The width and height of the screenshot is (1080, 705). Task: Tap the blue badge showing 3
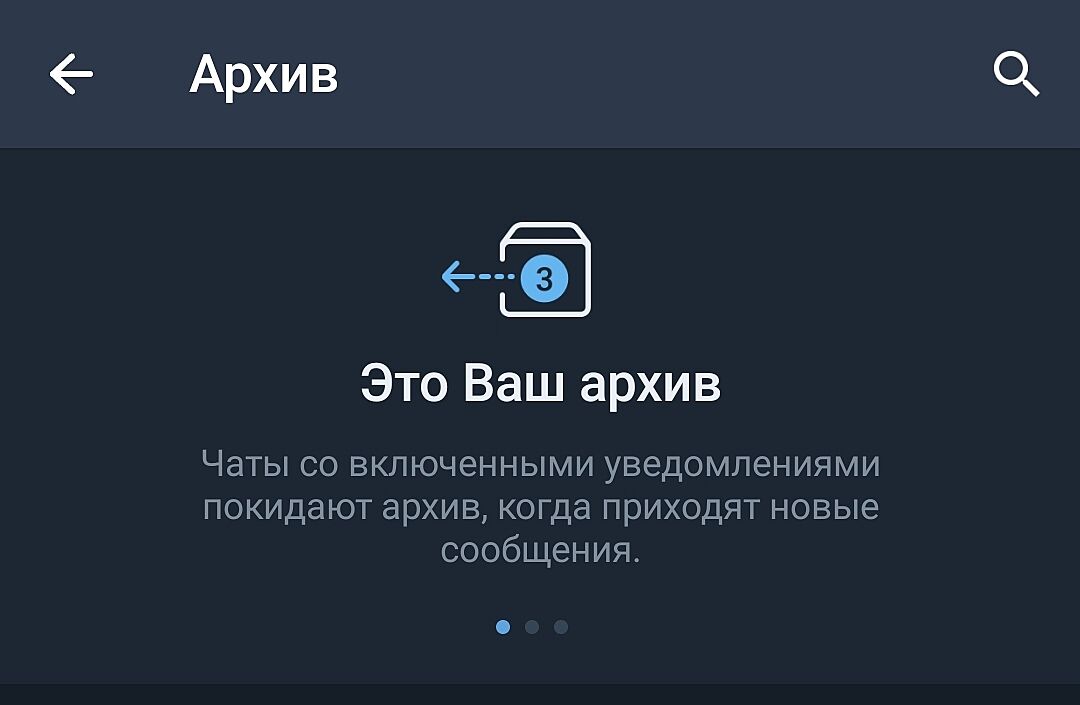coord(544,279)
